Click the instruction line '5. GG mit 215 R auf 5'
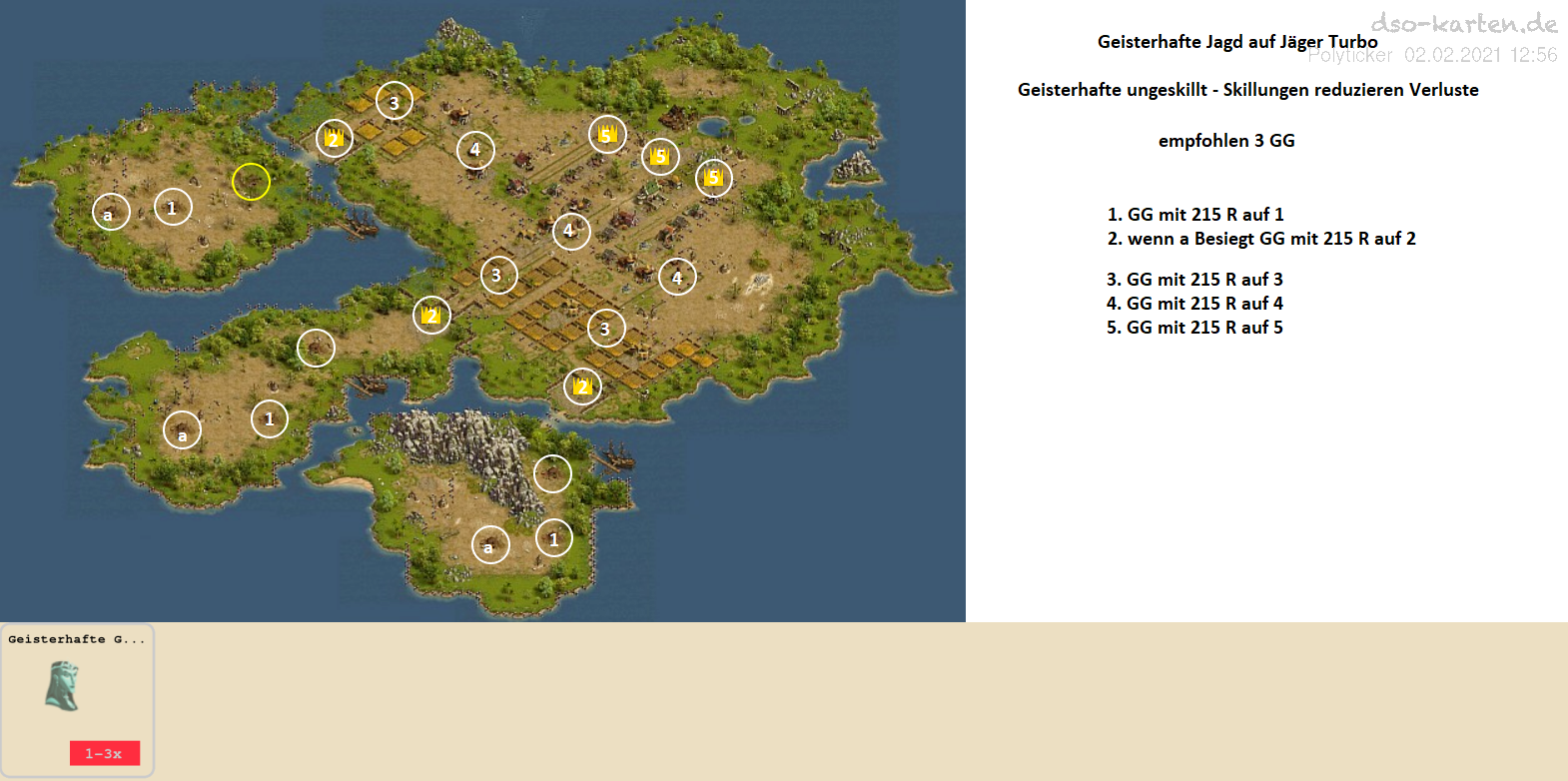Screen dimensions: 1568x781 pyautogui.click(x=1194, y=328)
